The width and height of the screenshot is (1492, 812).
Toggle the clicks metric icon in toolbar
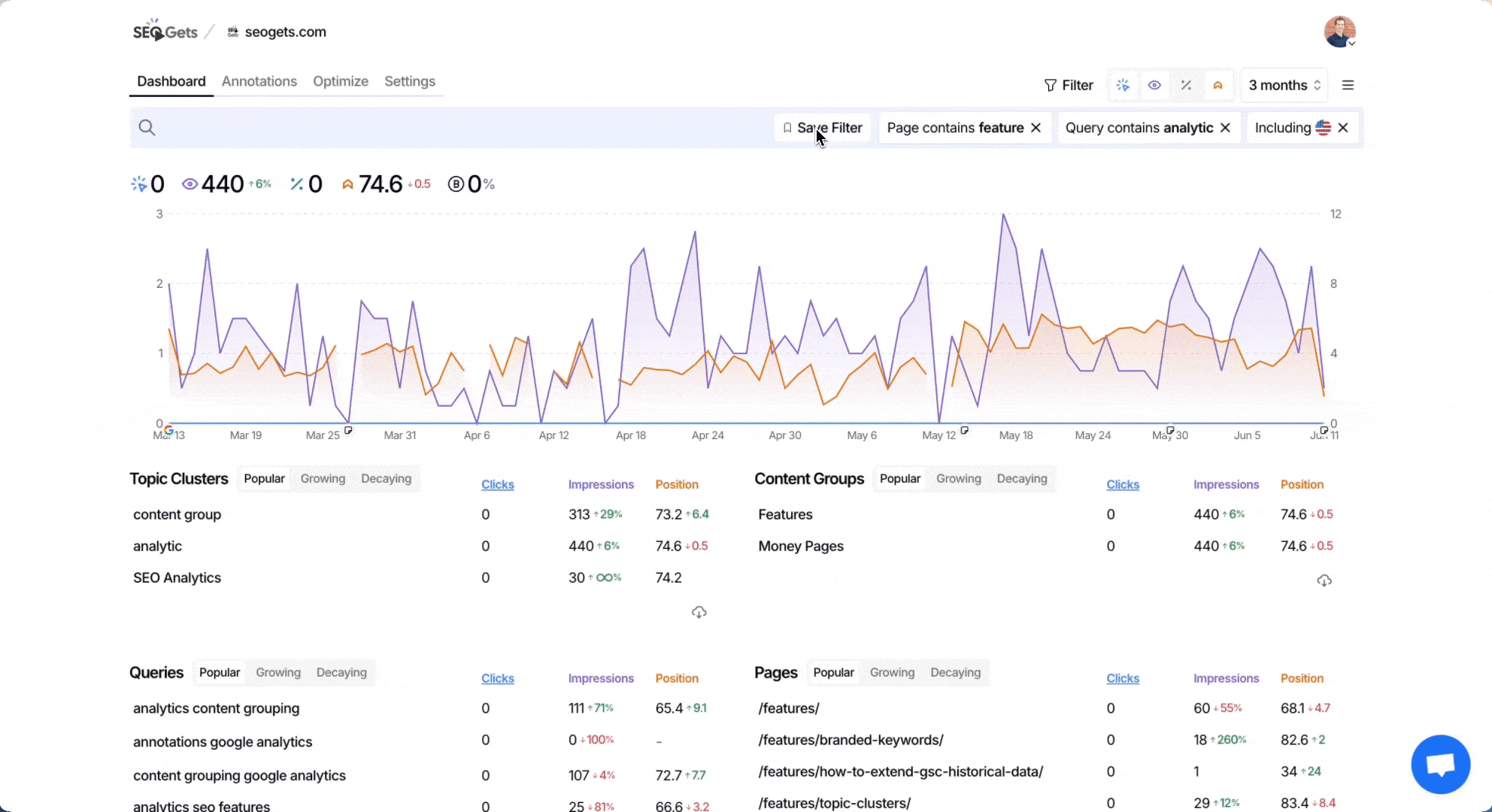coord(1123,85)
